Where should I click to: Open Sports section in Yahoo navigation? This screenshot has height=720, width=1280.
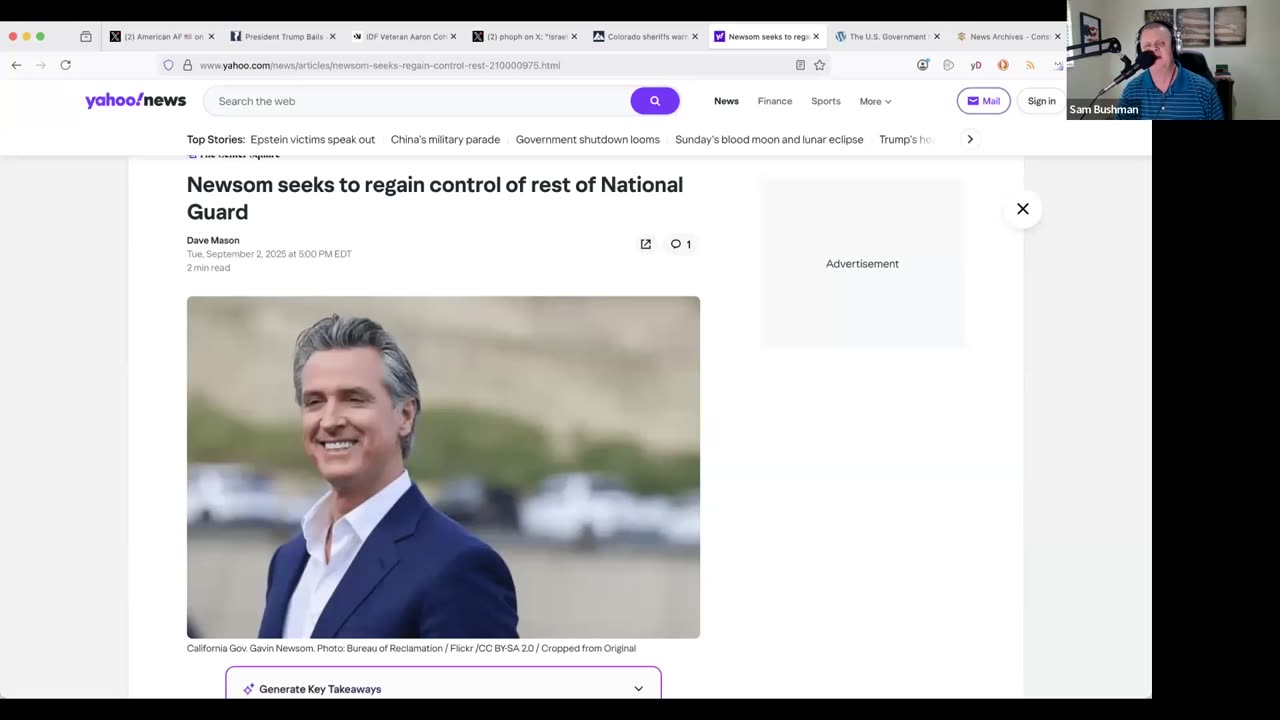tap(826, 101)
